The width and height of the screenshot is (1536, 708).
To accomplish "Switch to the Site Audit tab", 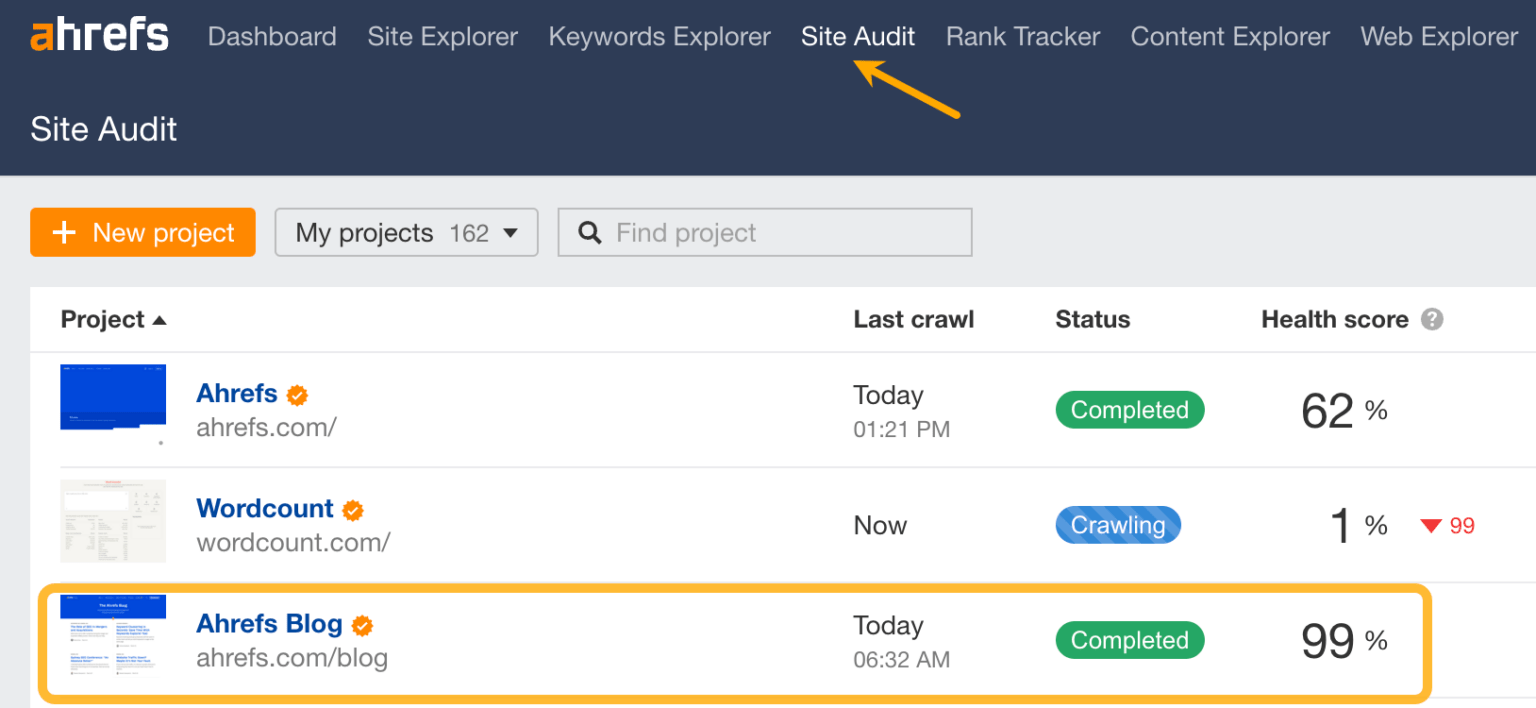I will tap(857, 36).
